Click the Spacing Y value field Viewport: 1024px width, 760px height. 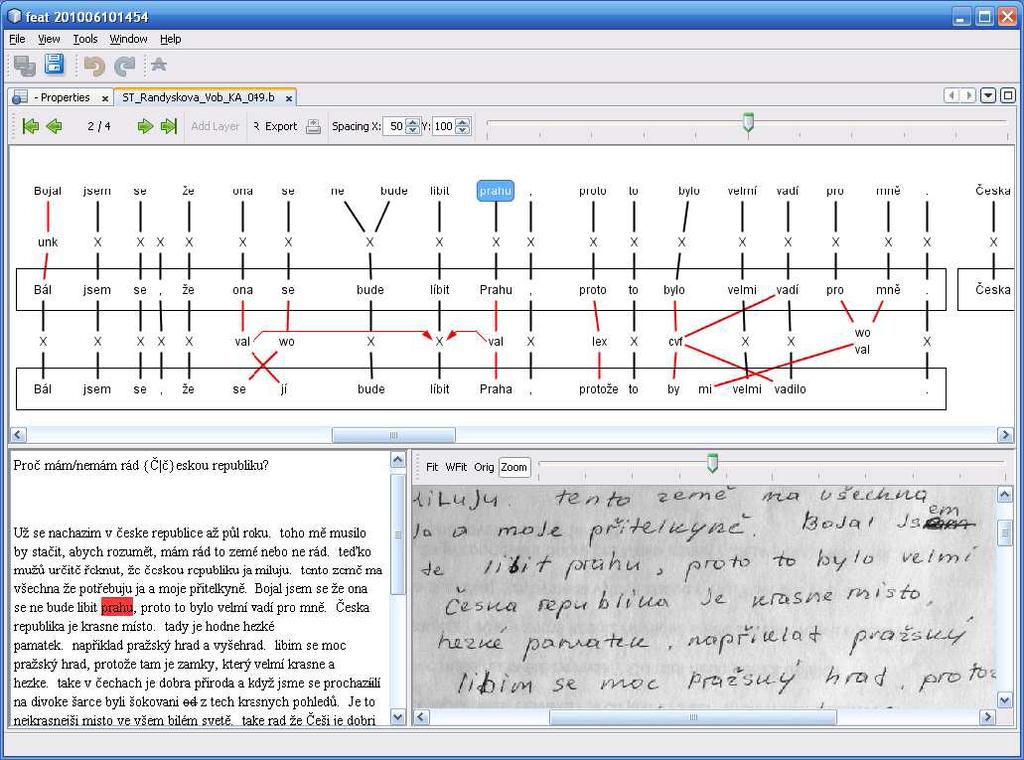pos(443,126)
